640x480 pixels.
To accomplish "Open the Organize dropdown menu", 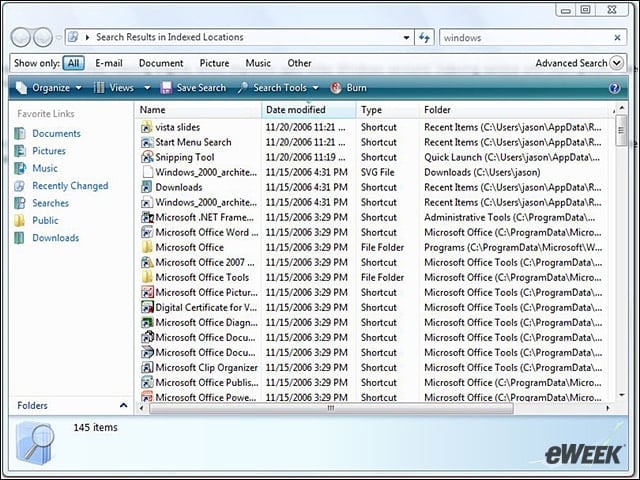I will (x=49, y=88).
